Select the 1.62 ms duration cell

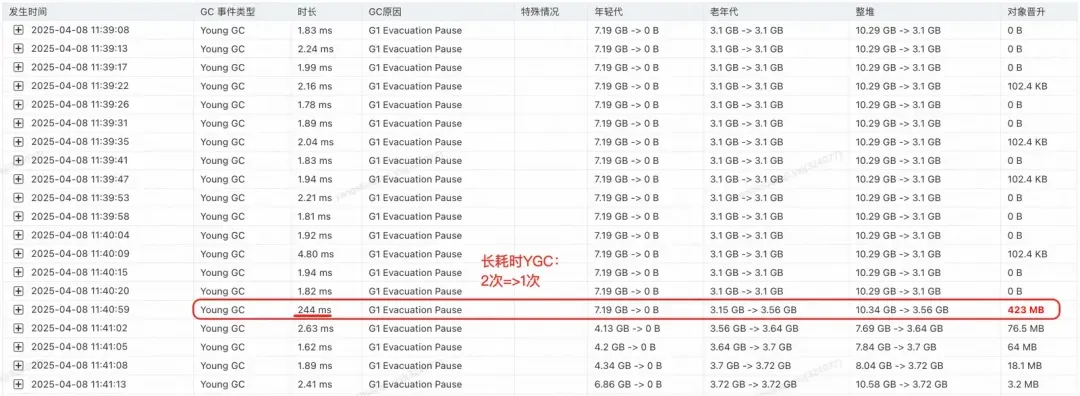click(x=315, y=347)
